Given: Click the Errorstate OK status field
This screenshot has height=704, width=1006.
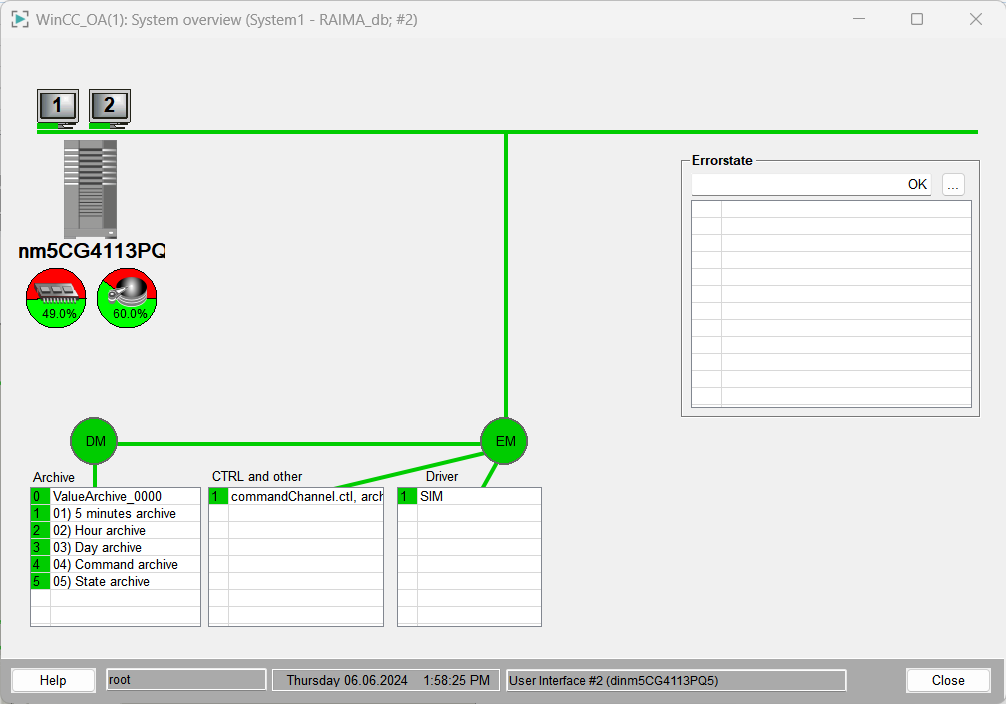Looking at the screenshot, I should pyautogui.click(x=811, y=185).
